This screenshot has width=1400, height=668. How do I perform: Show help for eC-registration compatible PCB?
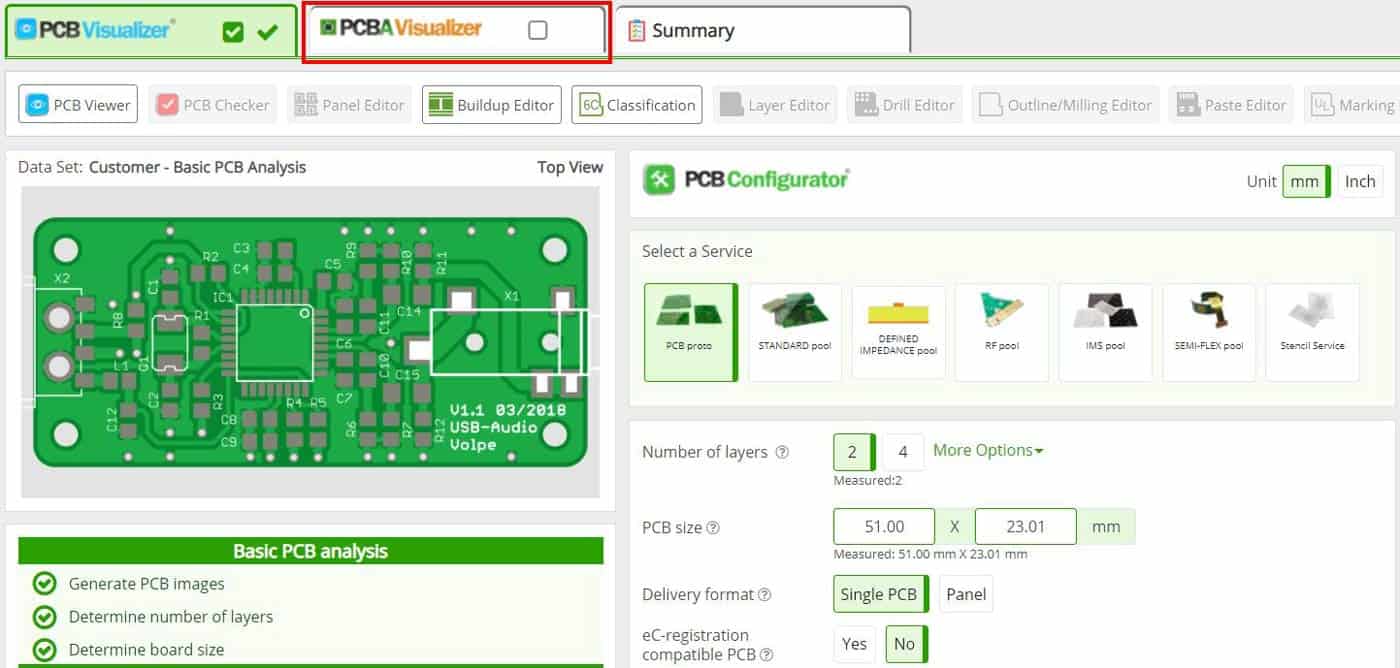pyautogui.click(x=766, y=655)
